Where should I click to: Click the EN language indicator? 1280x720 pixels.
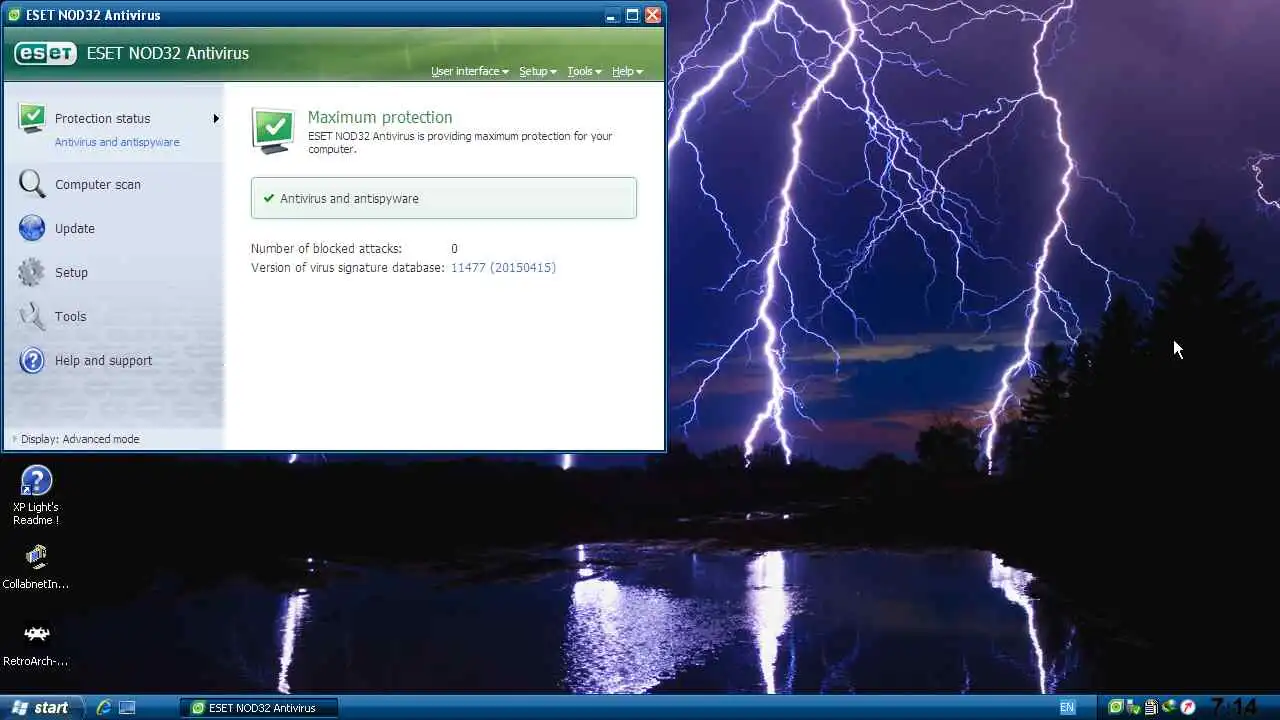pyautogui.click(x=1067, y=707)
